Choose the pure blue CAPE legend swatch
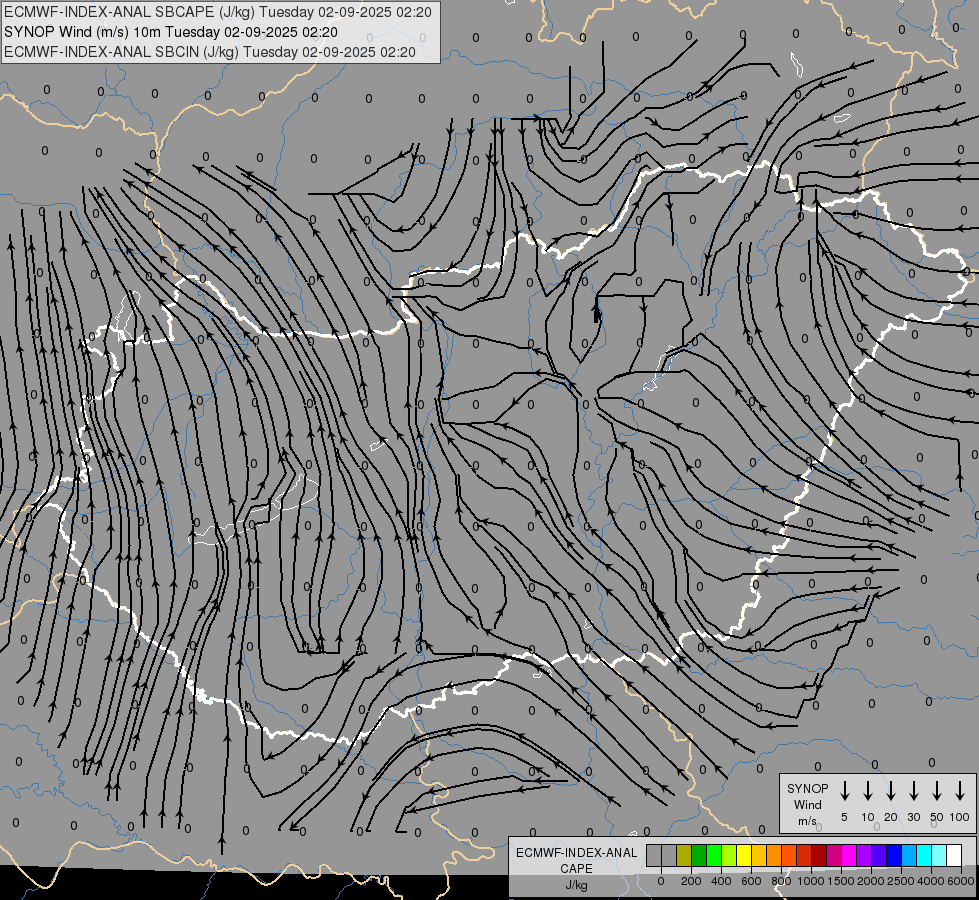The height and width of the screenshot is (900, 979). tap(894, 855)
